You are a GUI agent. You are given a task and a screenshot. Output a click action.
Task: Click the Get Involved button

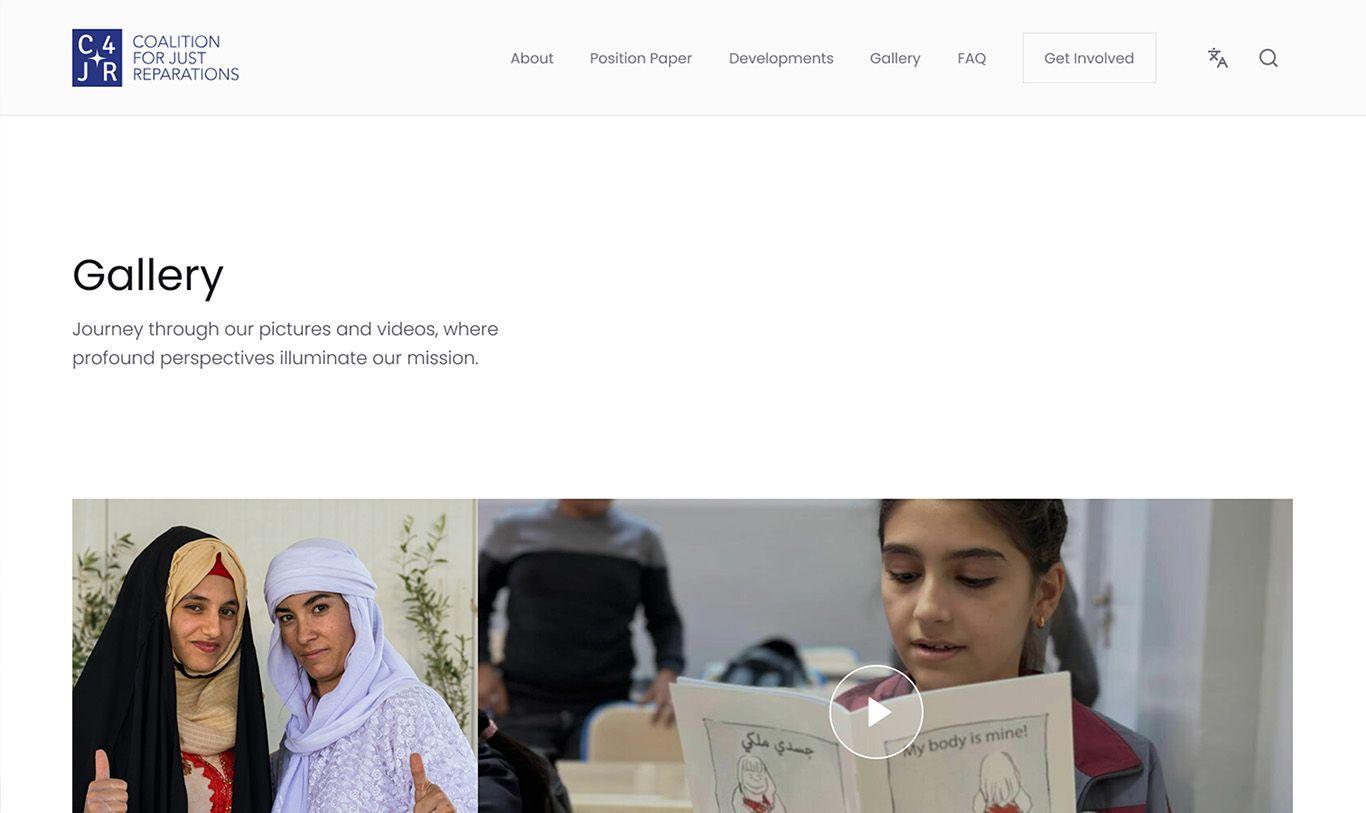pos(1089,58)
